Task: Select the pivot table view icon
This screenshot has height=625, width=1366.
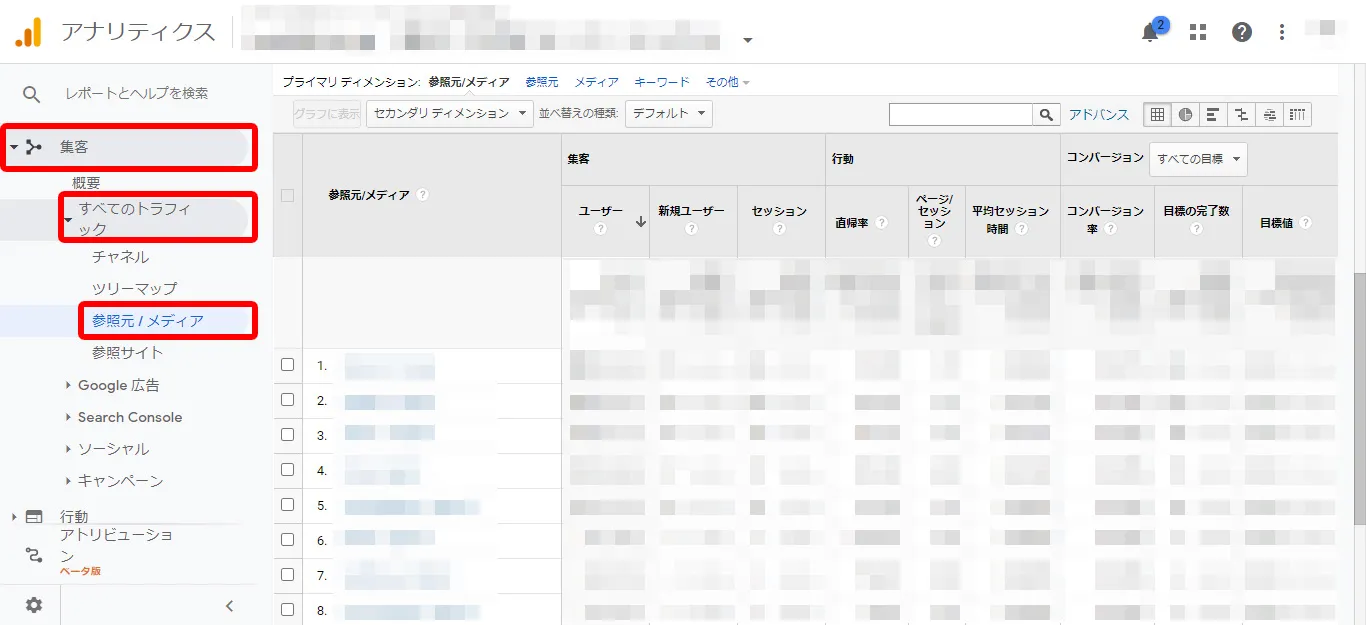Action: coord(1297,114)
